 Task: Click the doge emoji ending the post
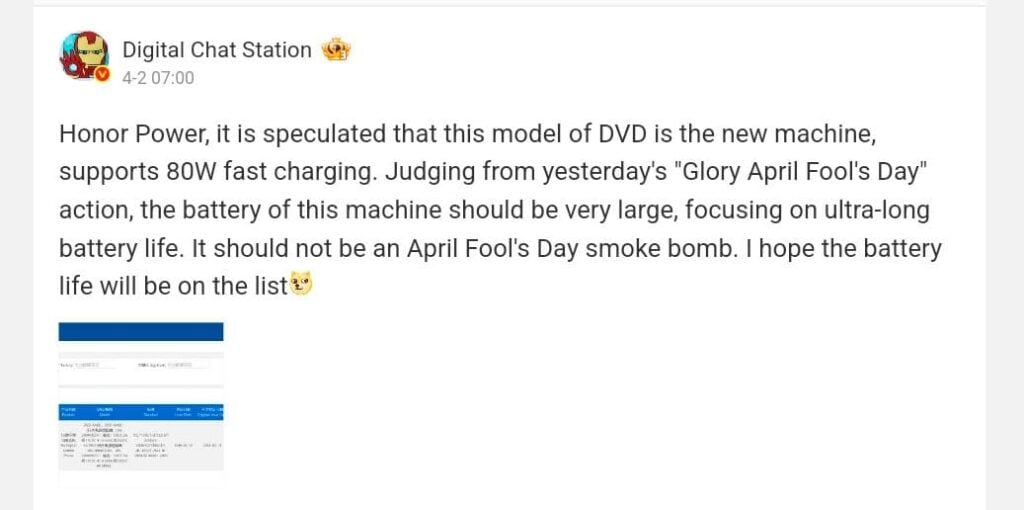point(301,286)
